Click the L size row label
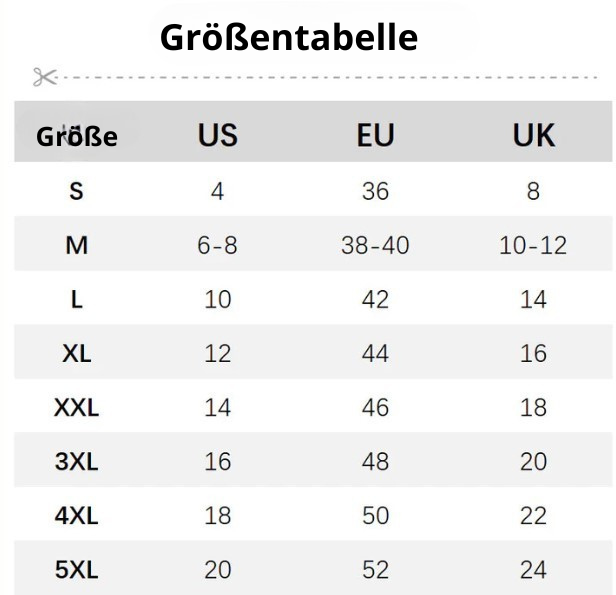Screen dimensions: 616x595 click(77, 298)
